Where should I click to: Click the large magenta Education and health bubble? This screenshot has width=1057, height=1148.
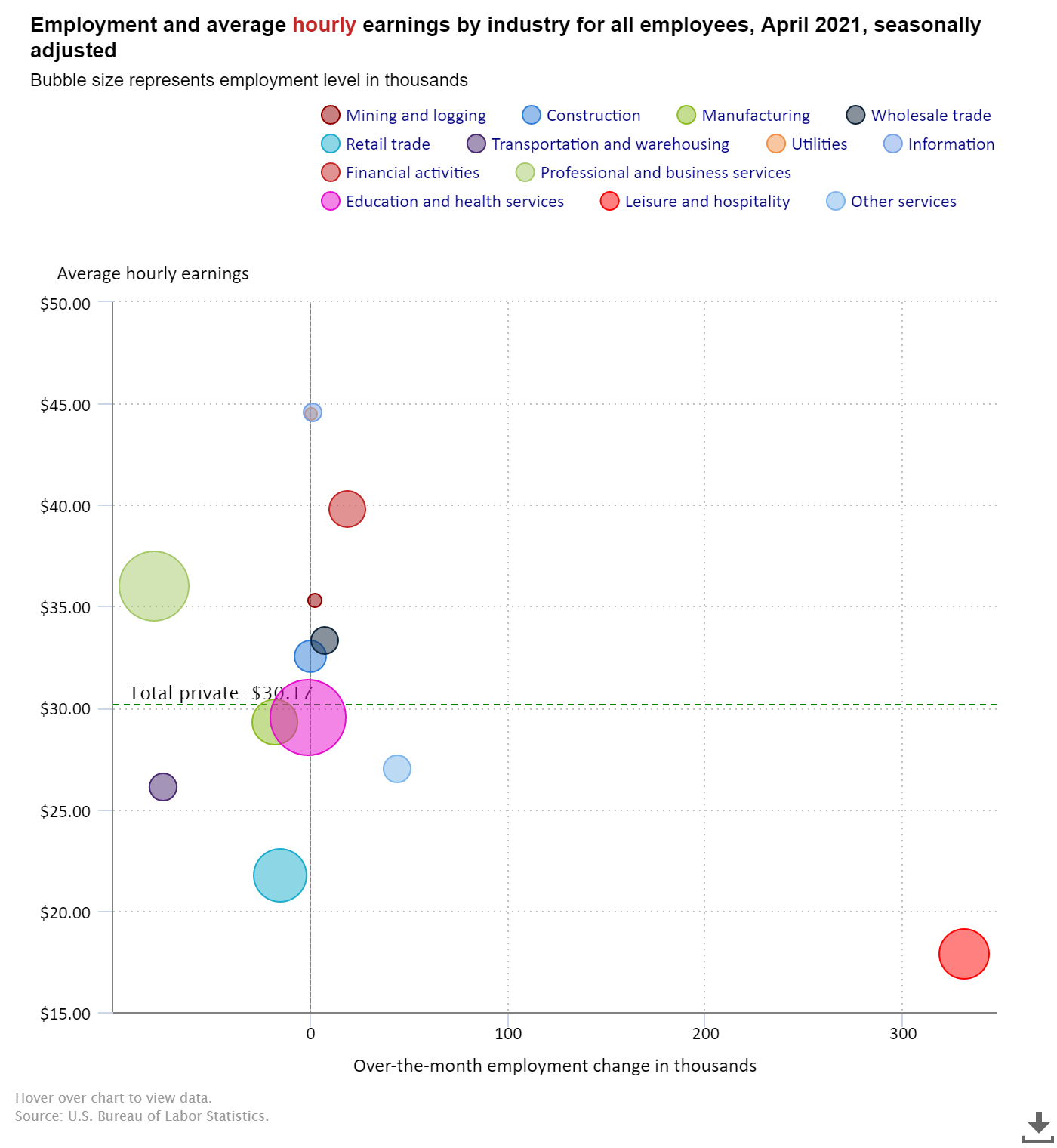(x=308, y=717)
